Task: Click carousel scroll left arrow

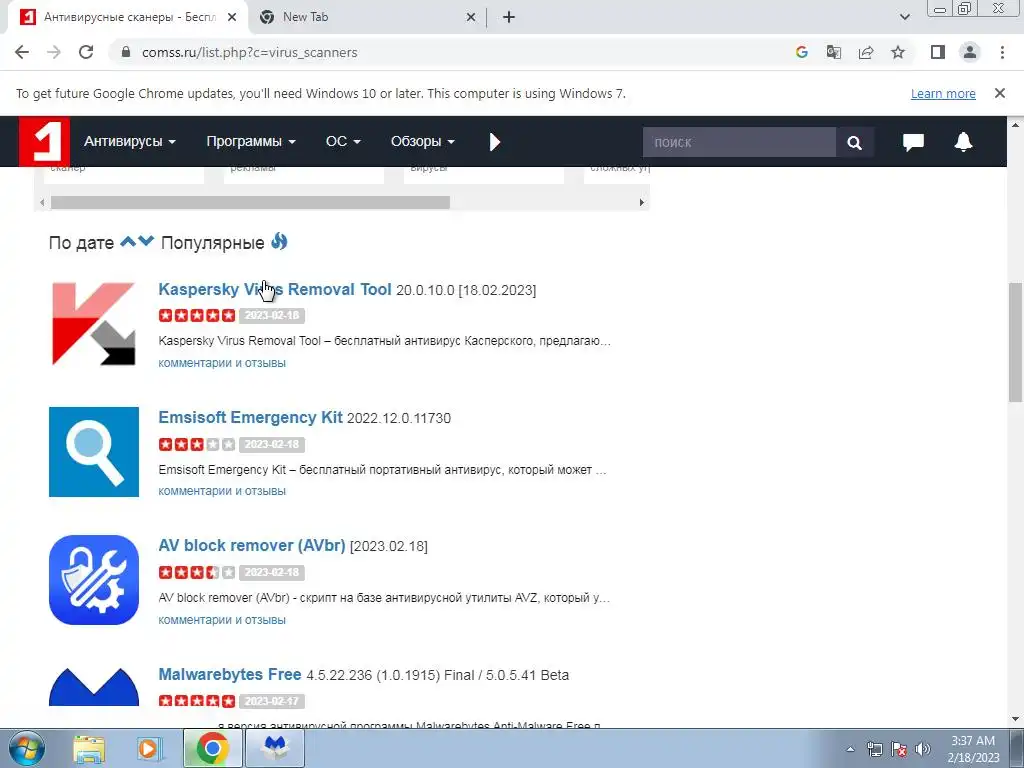Action: point(42,202)
